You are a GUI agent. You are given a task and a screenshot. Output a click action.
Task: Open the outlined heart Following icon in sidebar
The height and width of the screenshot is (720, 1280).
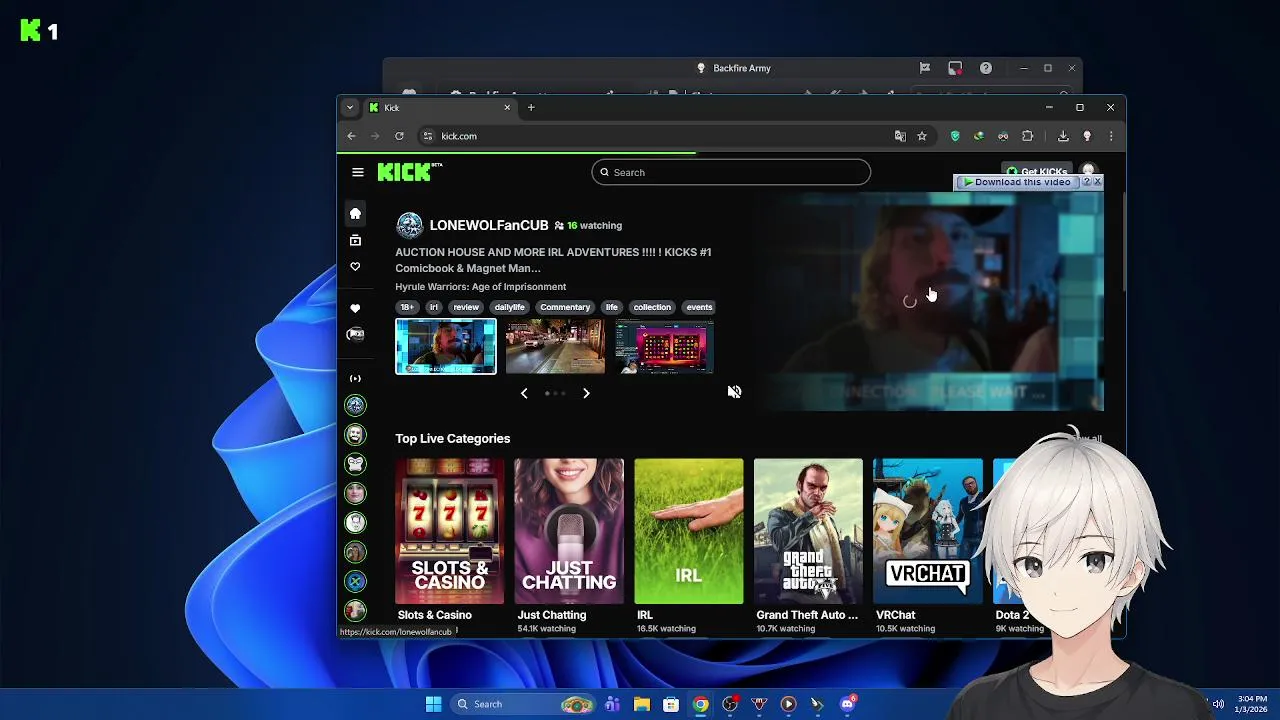click(x=355, y=267)
